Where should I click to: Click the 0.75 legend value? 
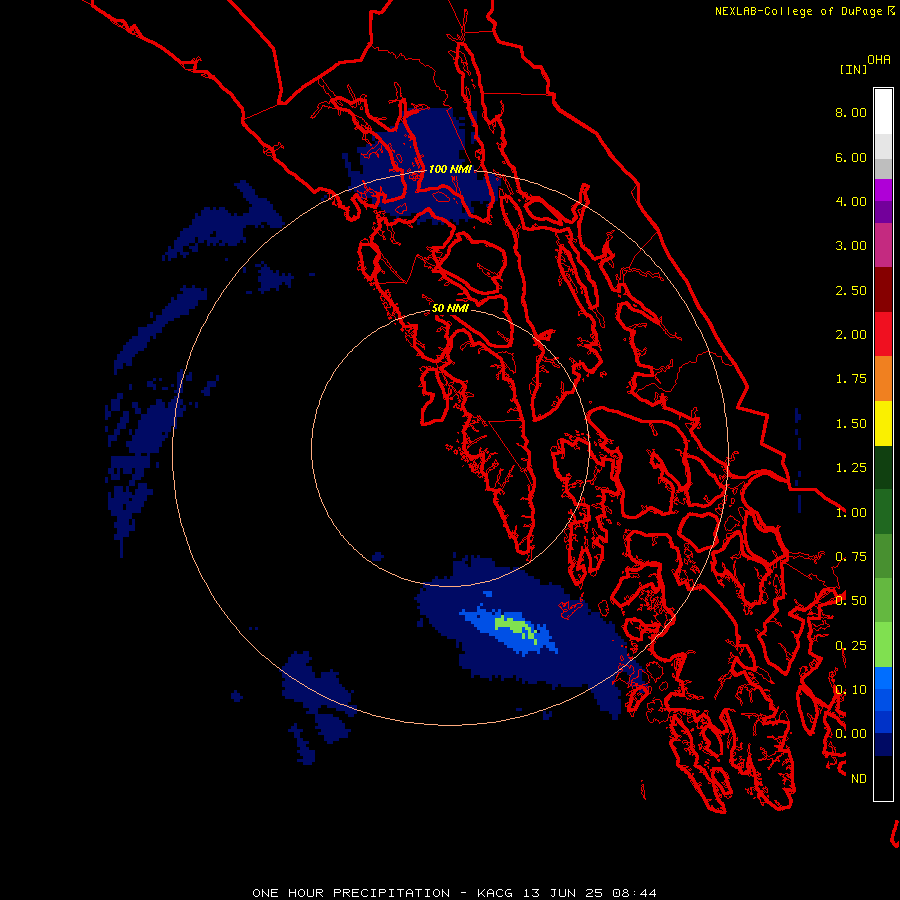[x=851, y=557]
